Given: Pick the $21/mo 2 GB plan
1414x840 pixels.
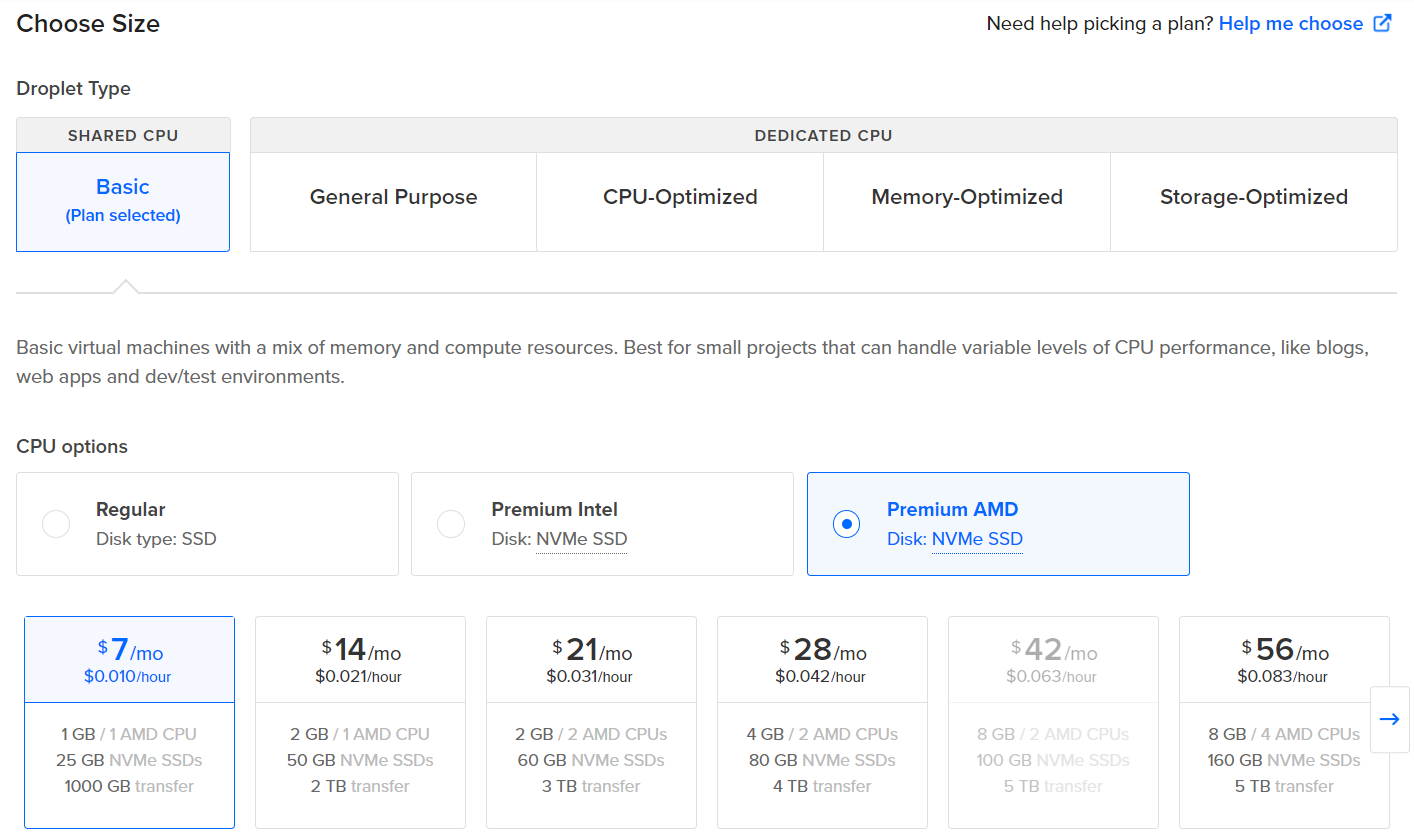Looking at the screenshot, I should 591,720.
